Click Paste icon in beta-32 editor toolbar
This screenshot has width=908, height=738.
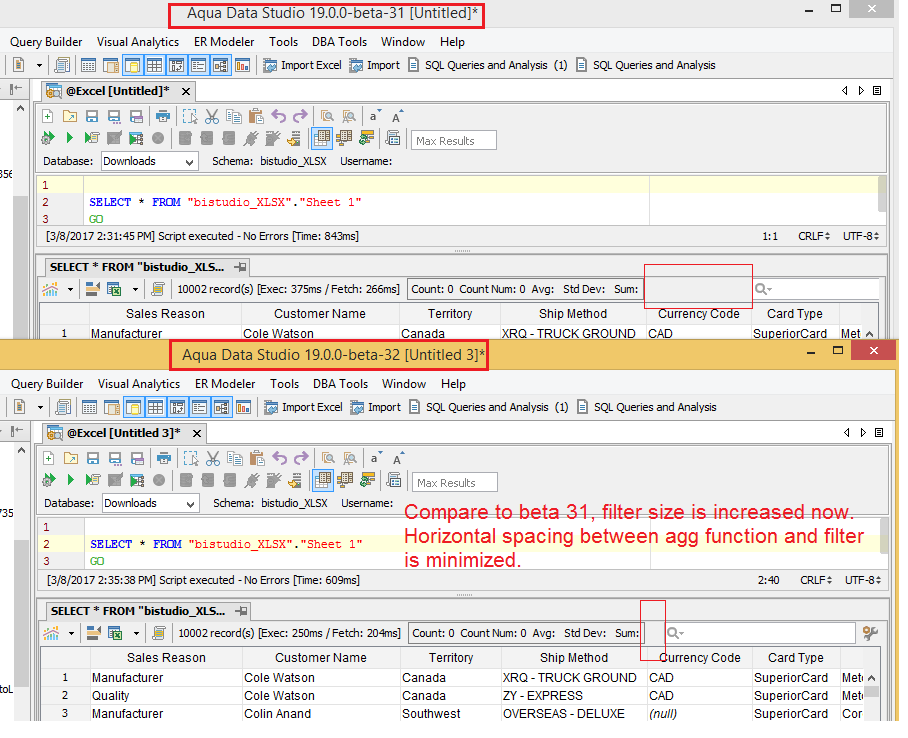tap(257, 459)
